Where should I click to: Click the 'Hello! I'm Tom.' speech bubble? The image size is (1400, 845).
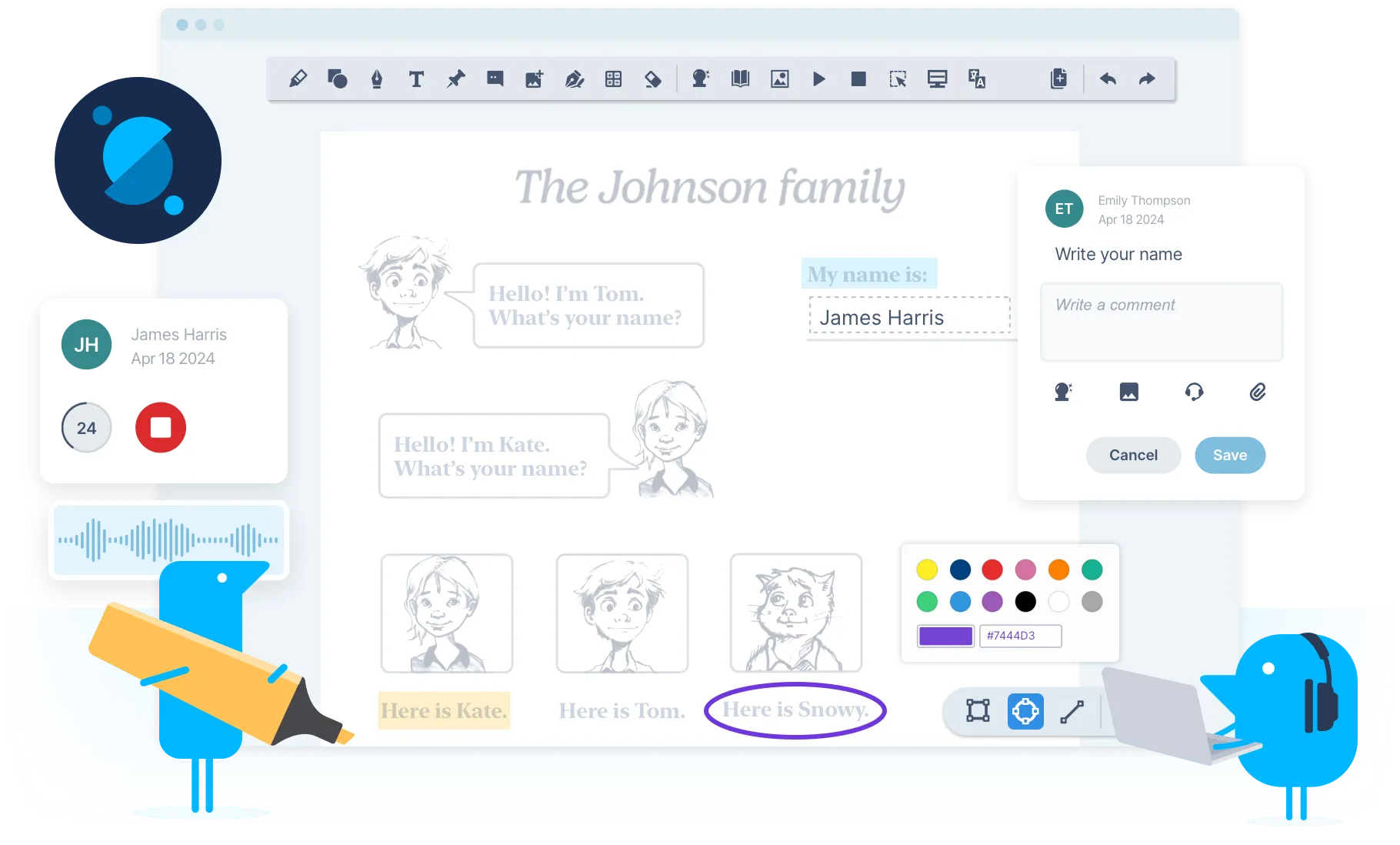(x=588, y=305)
